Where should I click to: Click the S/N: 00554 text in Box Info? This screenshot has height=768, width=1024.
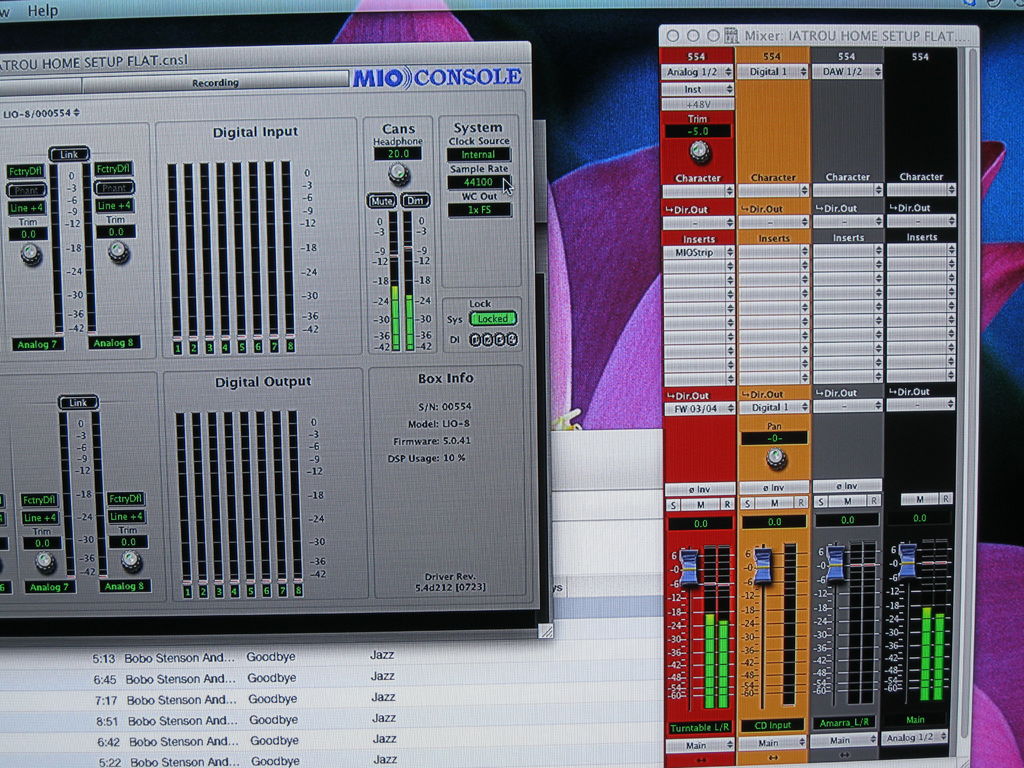coord(445,406)
